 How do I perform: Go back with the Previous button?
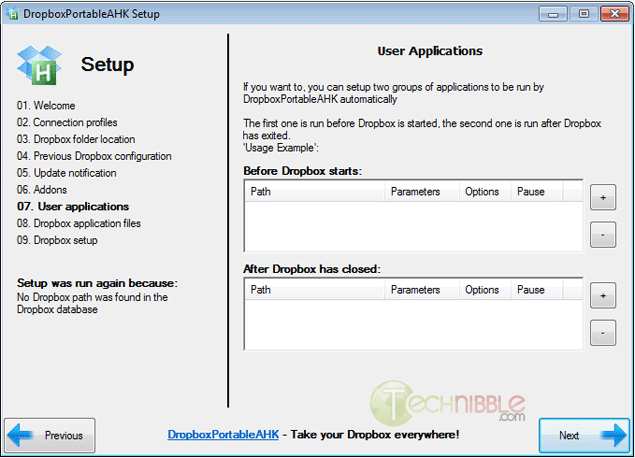click(50, 435)
